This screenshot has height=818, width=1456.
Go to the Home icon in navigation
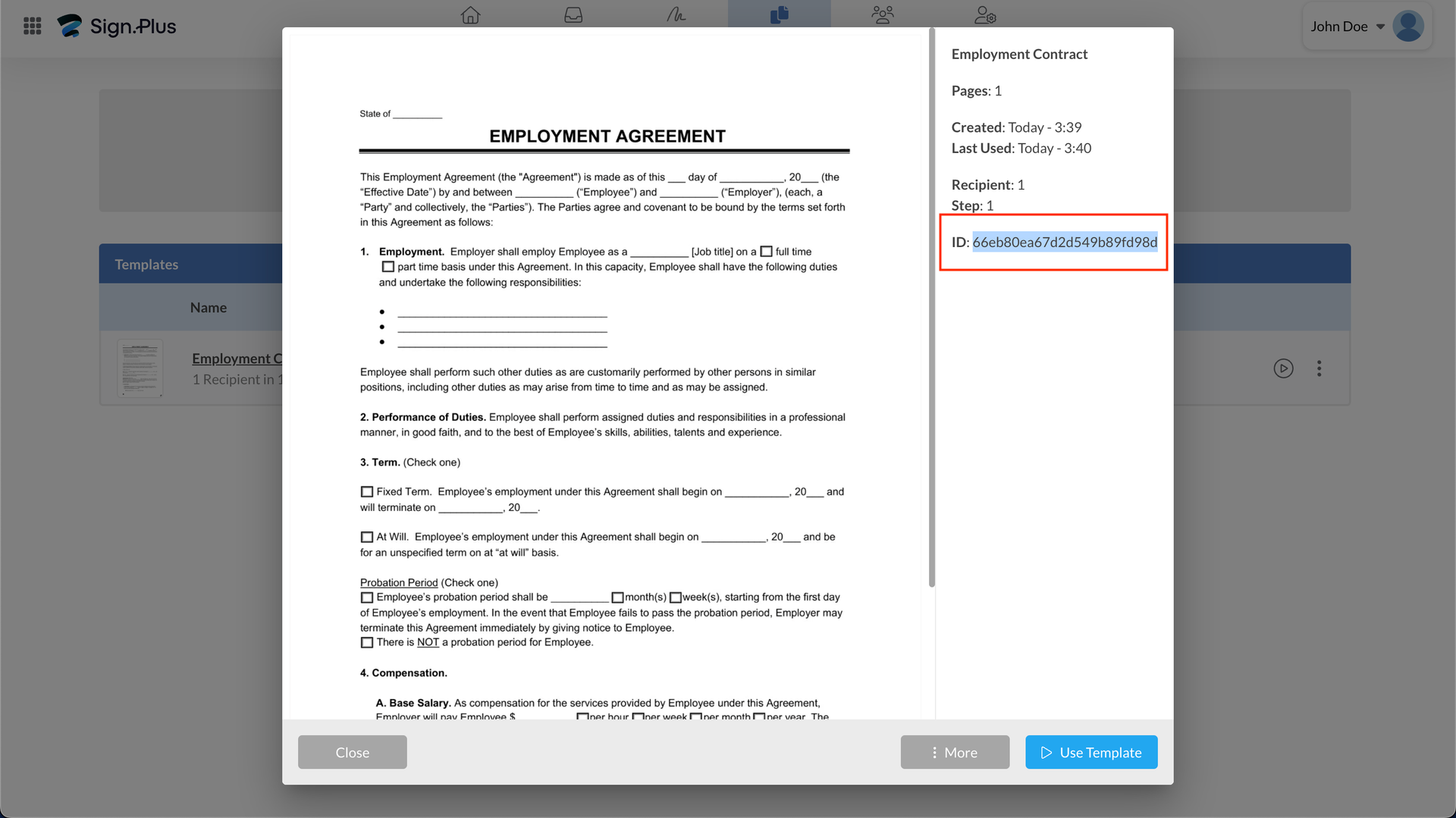tap(470, 15)
